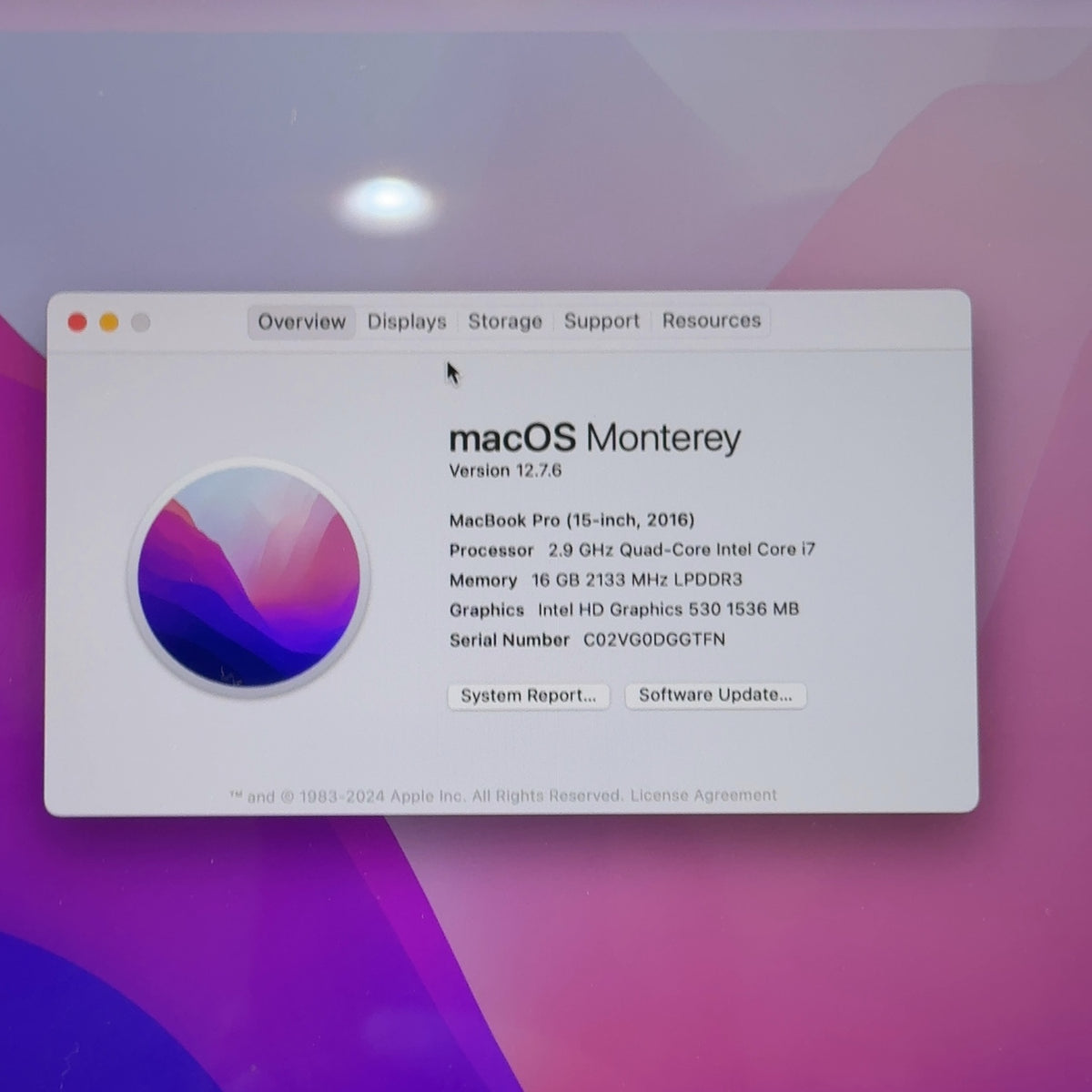The width and height of the screenshot is (1092, 1092).
Task: Select the Storage tab
Action: point(505,321)
